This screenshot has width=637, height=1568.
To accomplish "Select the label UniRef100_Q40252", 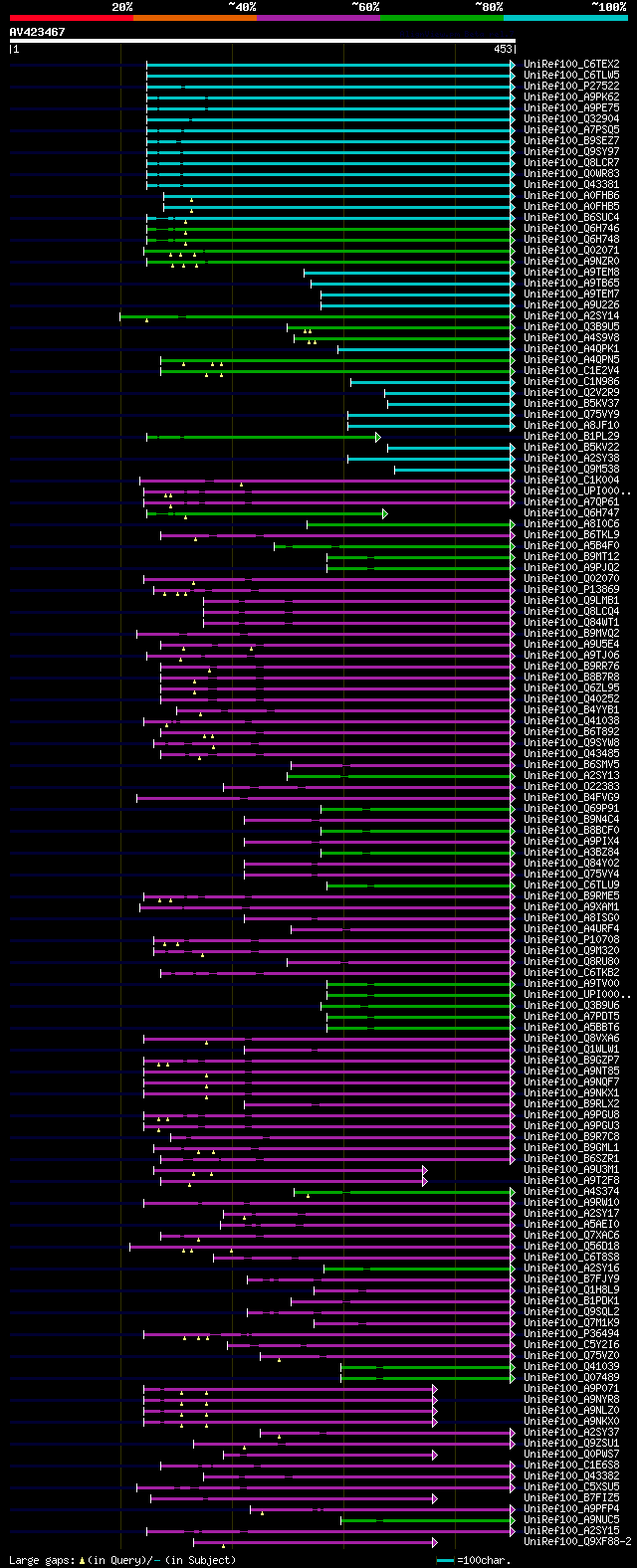I will click(x=571, y=698).
